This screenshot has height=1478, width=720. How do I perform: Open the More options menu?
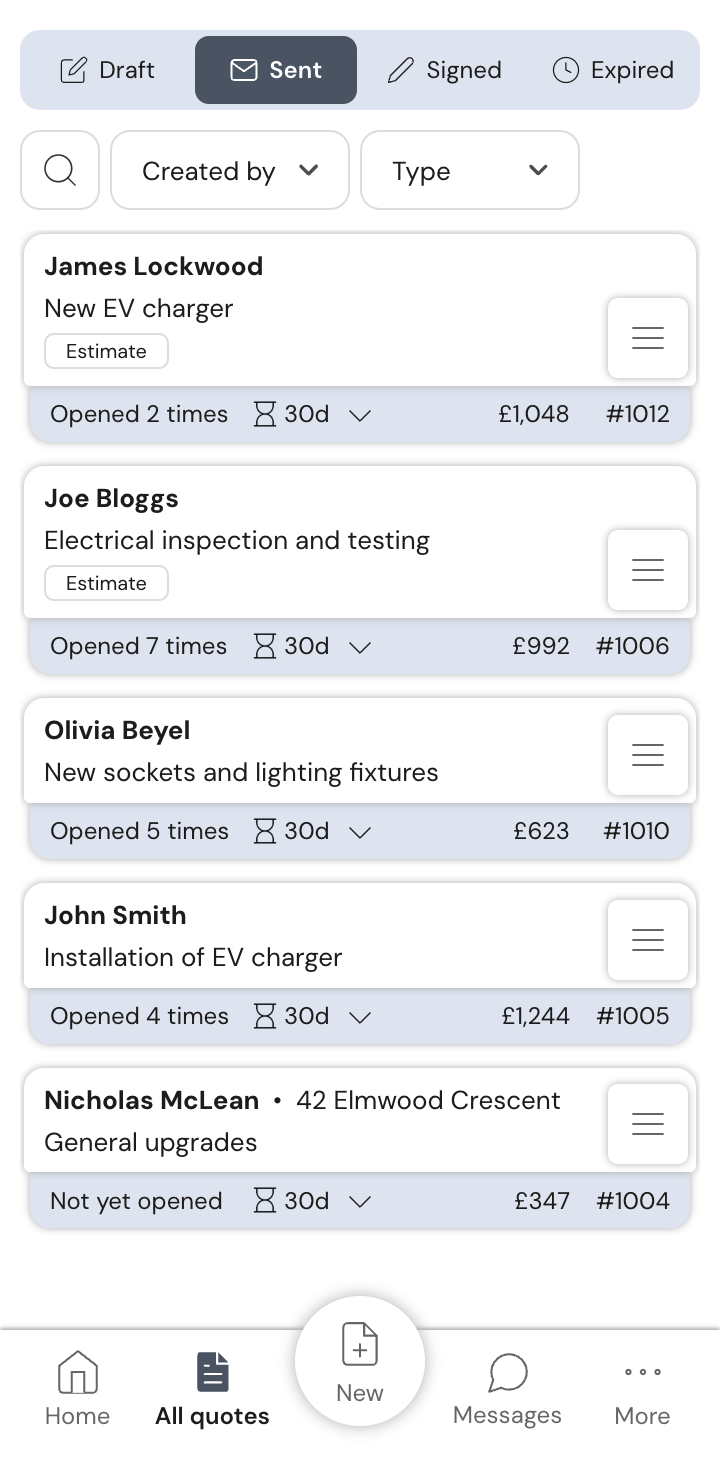[x=642, y=1388]
